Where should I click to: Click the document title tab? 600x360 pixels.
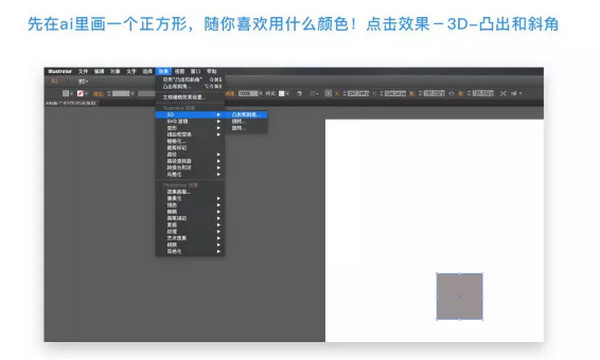pyautogui.click(x=71, y=103)
